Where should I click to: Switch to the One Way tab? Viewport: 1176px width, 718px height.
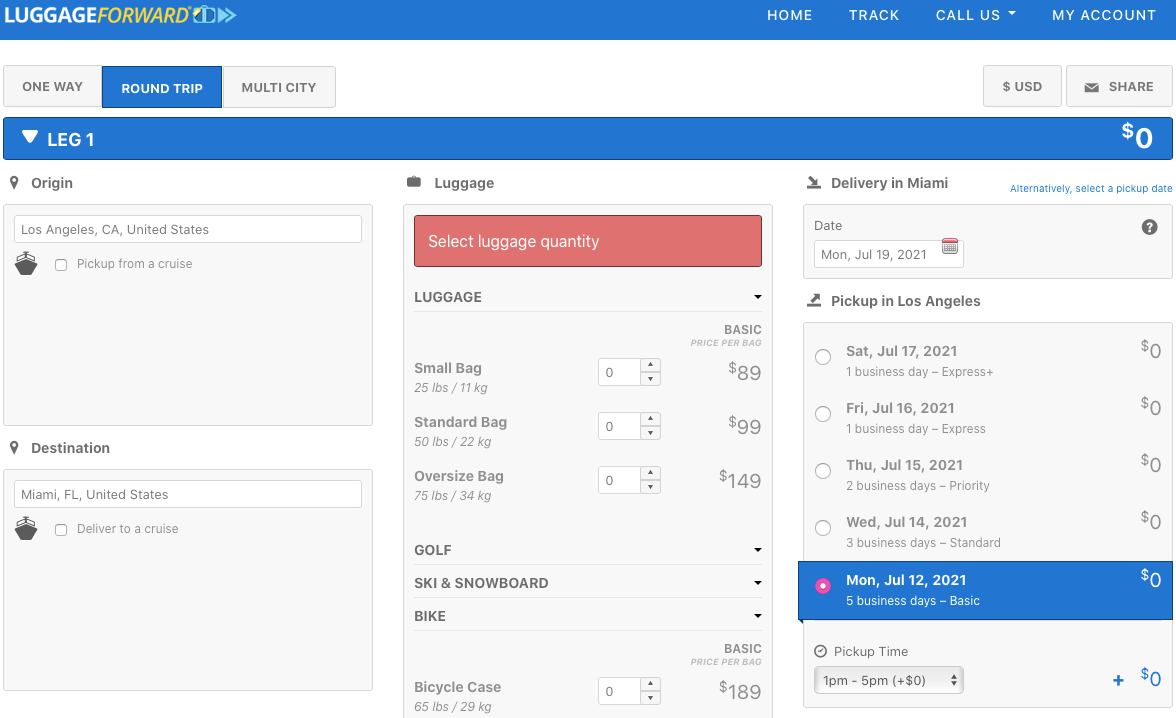point(53,87)
